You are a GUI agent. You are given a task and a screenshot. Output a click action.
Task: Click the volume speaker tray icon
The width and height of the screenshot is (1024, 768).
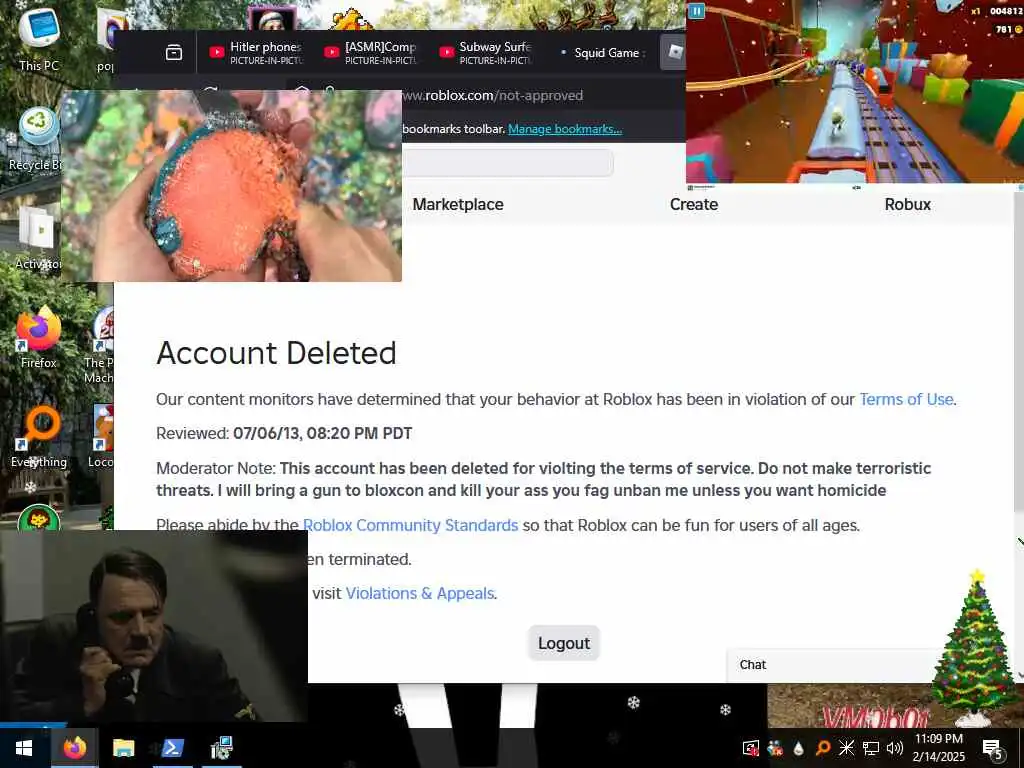[x=894, y=748]
